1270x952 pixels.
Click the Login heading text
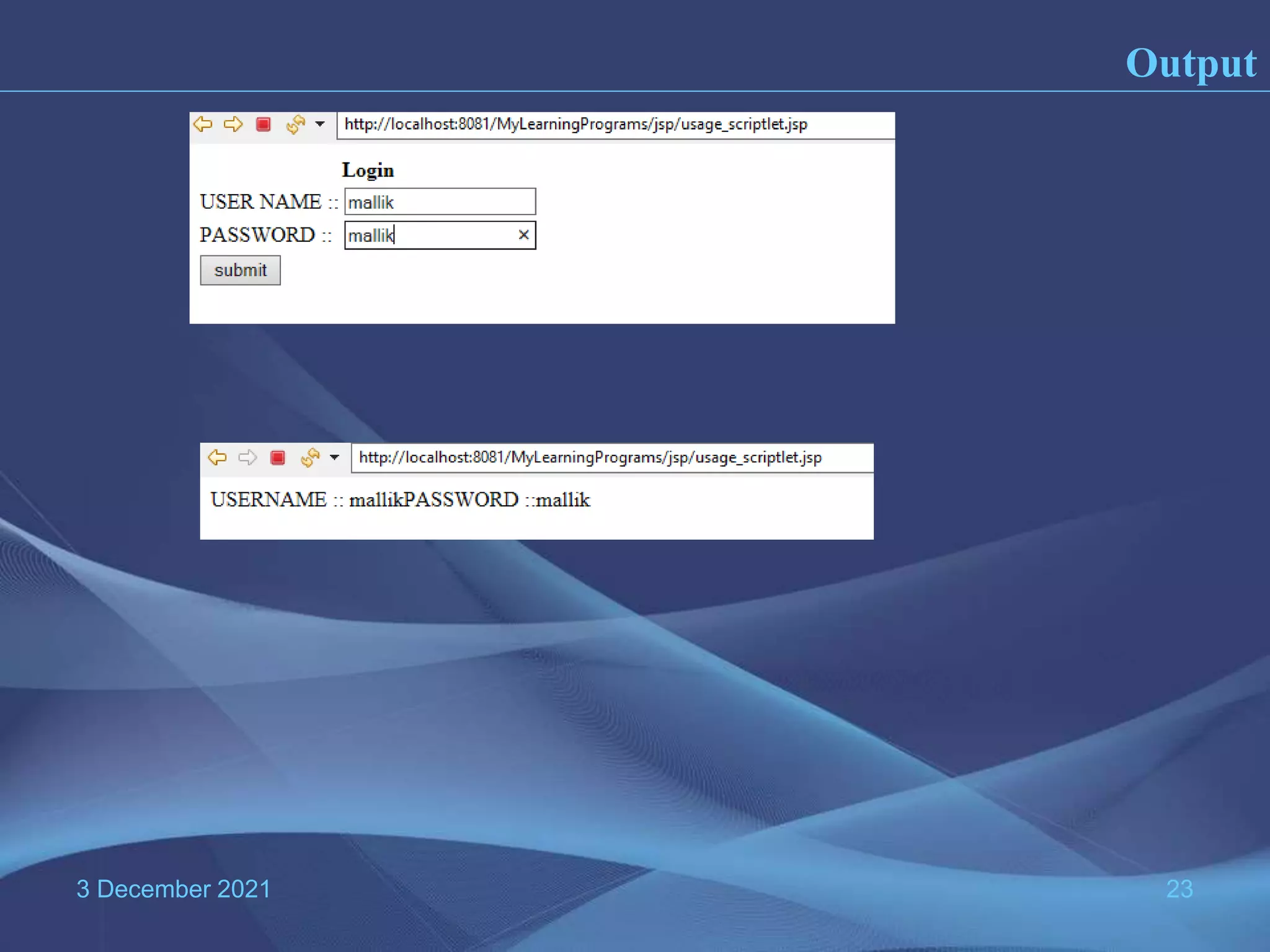(368, 170)
